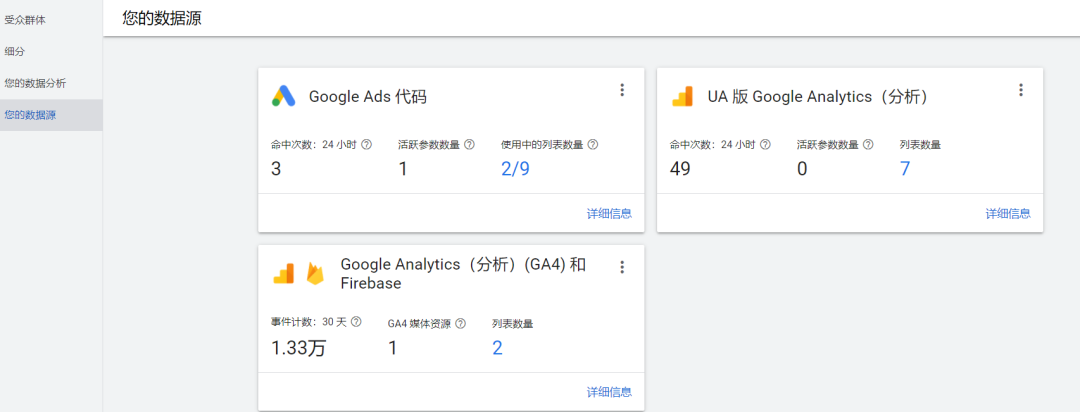The image size is (1080, 412).
Task: Open the UA 版 Google Analytics three-dot menu
Action: pos(1021,90)
